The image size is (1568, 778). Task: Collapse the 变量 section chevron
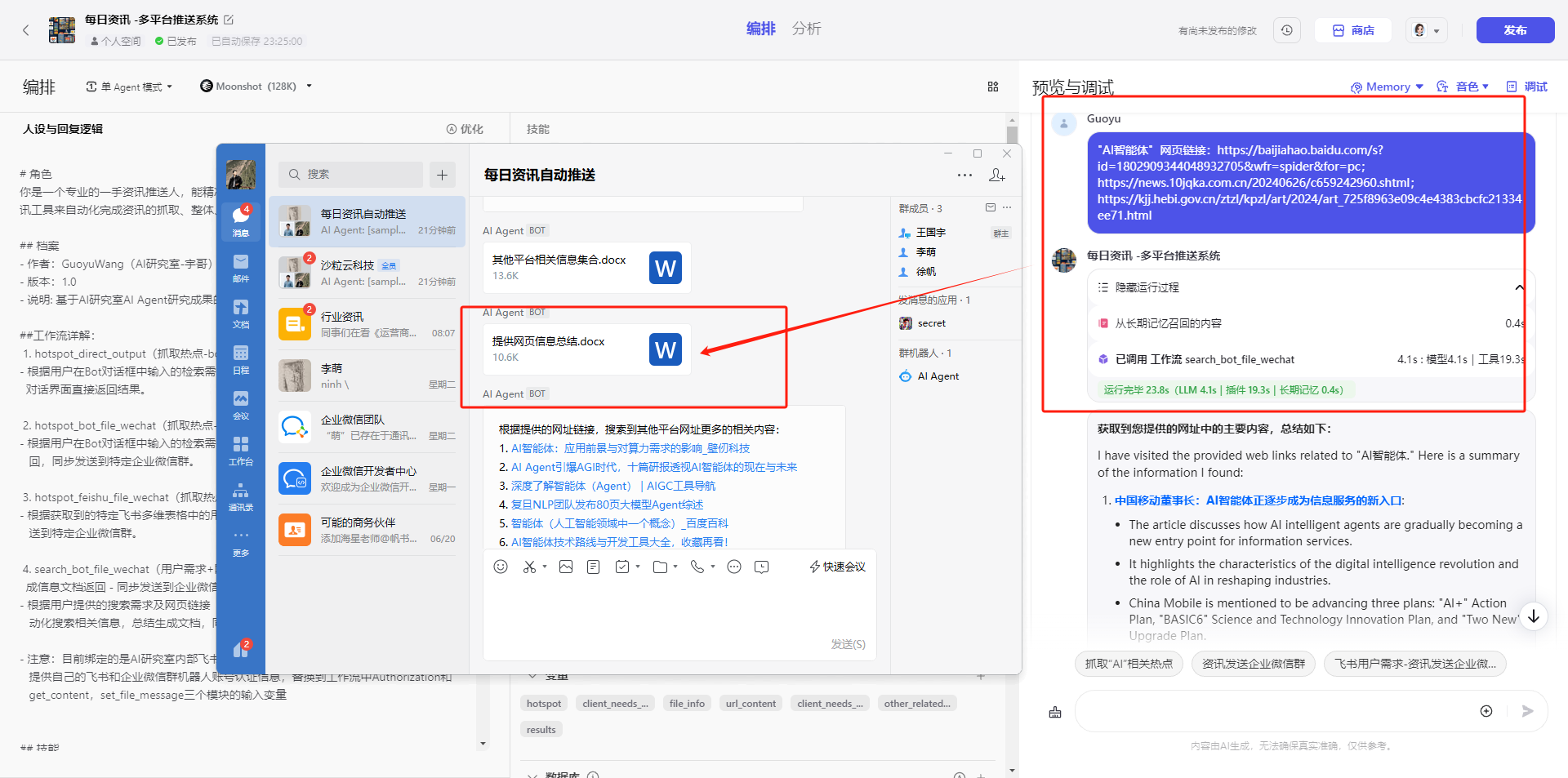point(532,677)
